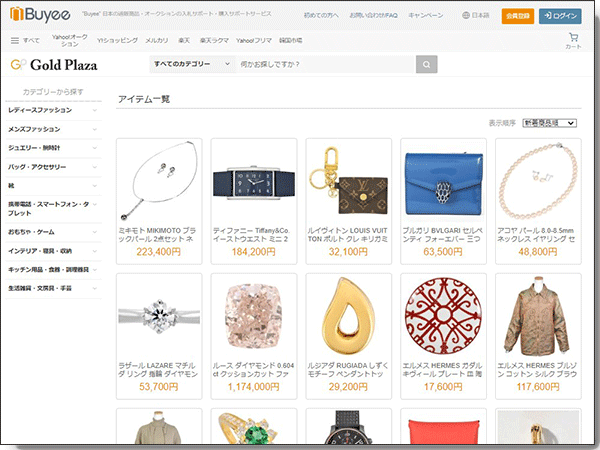The image size is (600, 450).
Task: Click the カテゴリーから探す sidebar heading
Action: point(53,92)
